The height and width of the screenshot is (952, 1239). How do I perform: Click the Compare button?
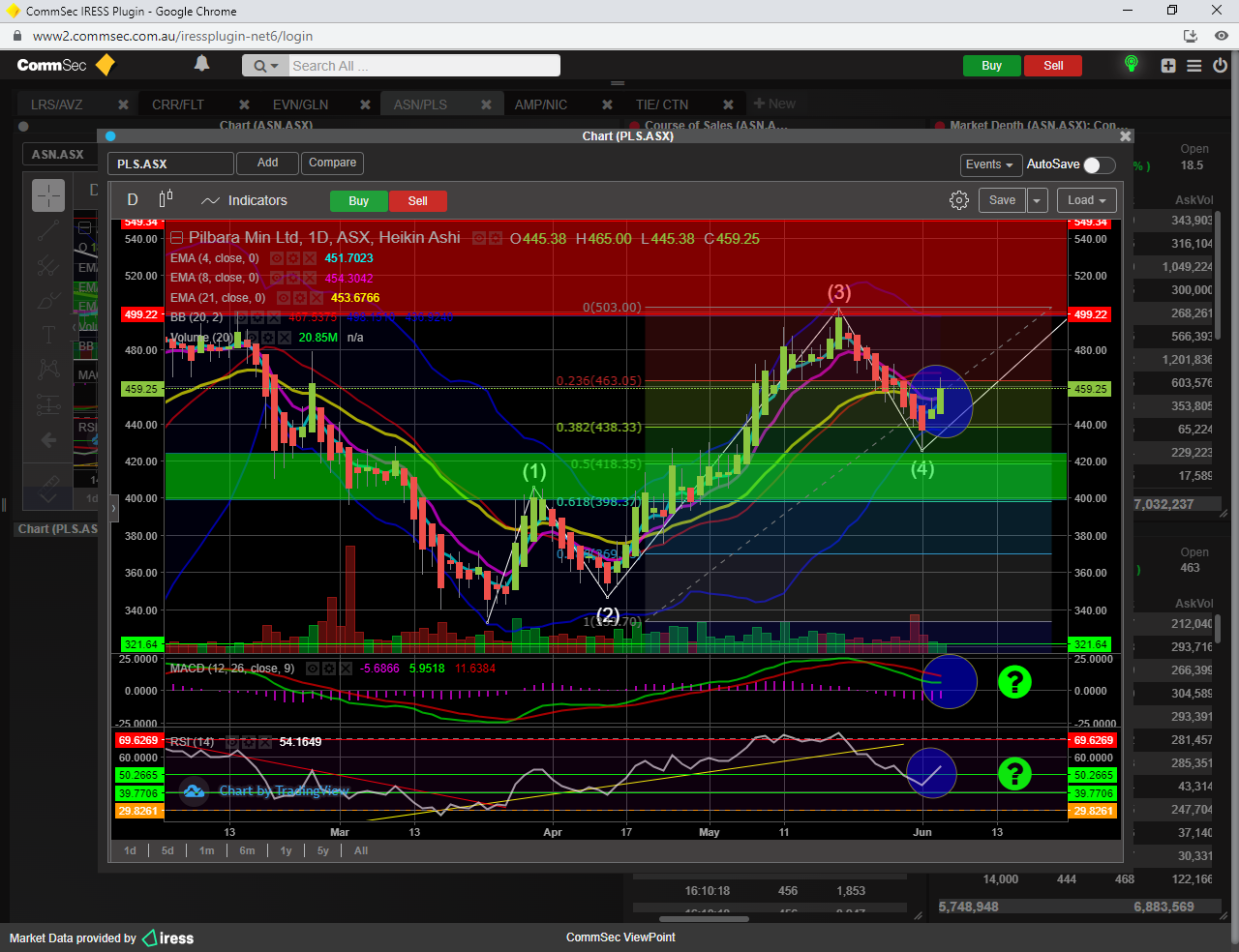(332, 163)
